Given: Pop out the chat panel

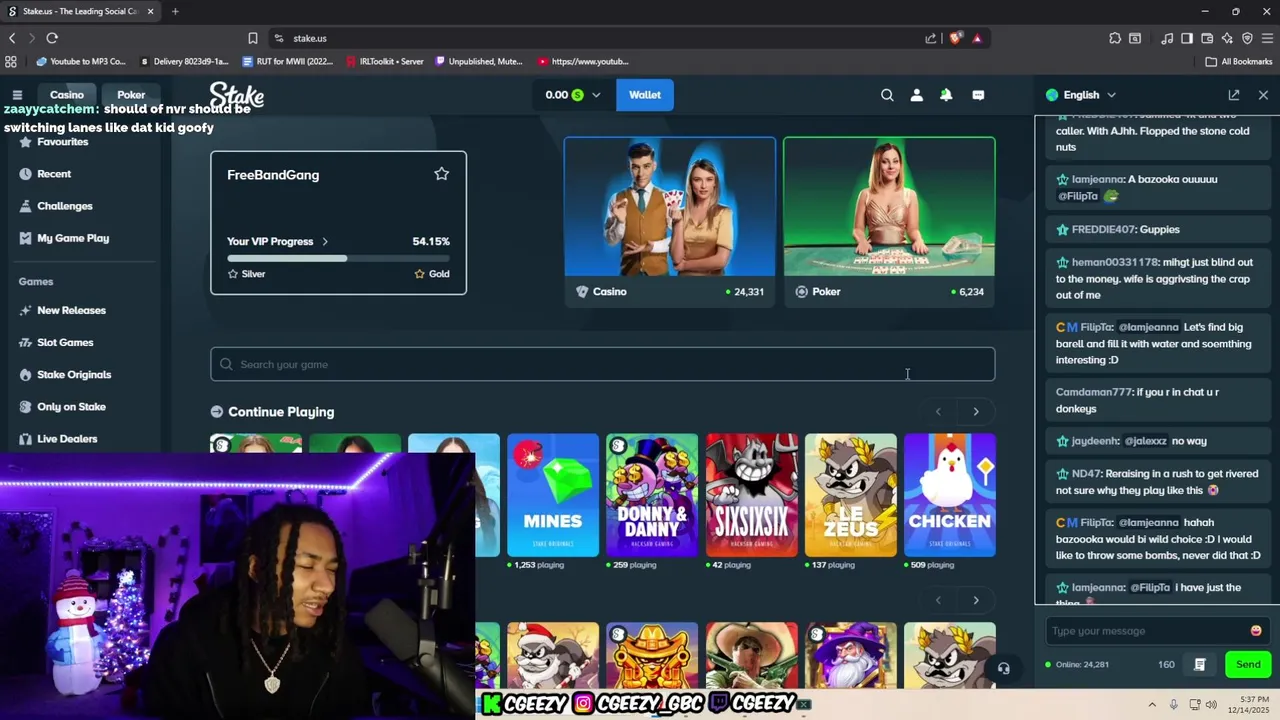Looking at the screenshot, I should pyautogui.click(x=1234, y=95).
